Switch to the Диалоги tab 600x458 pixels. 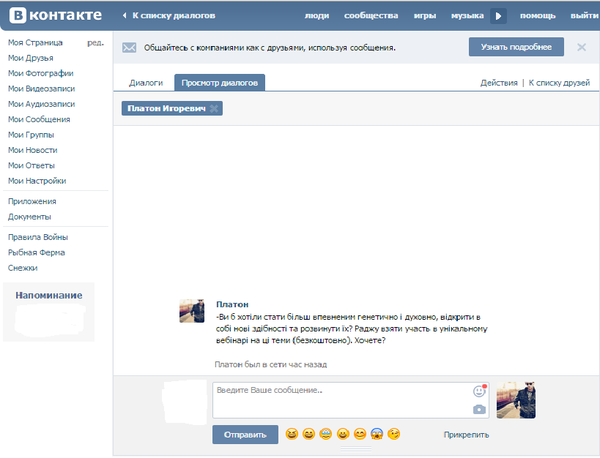(146, 83)
